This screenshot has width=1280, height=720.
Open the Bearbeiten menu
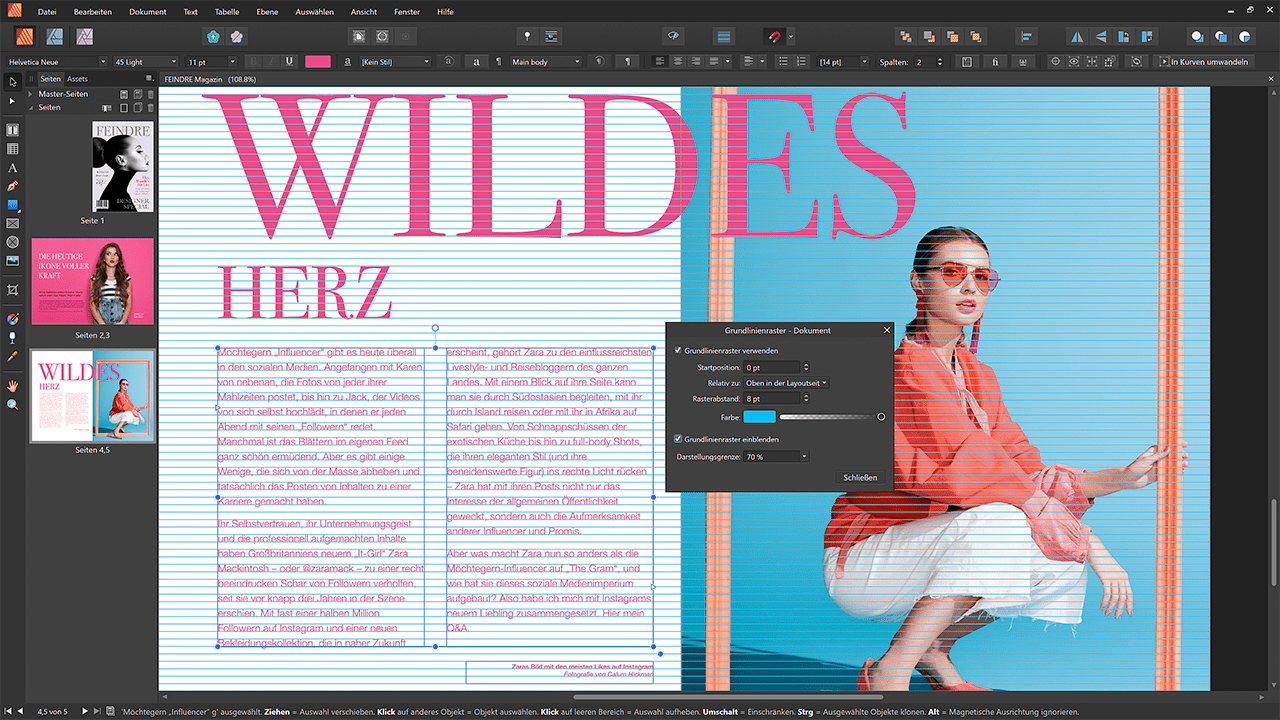(93, 11)
